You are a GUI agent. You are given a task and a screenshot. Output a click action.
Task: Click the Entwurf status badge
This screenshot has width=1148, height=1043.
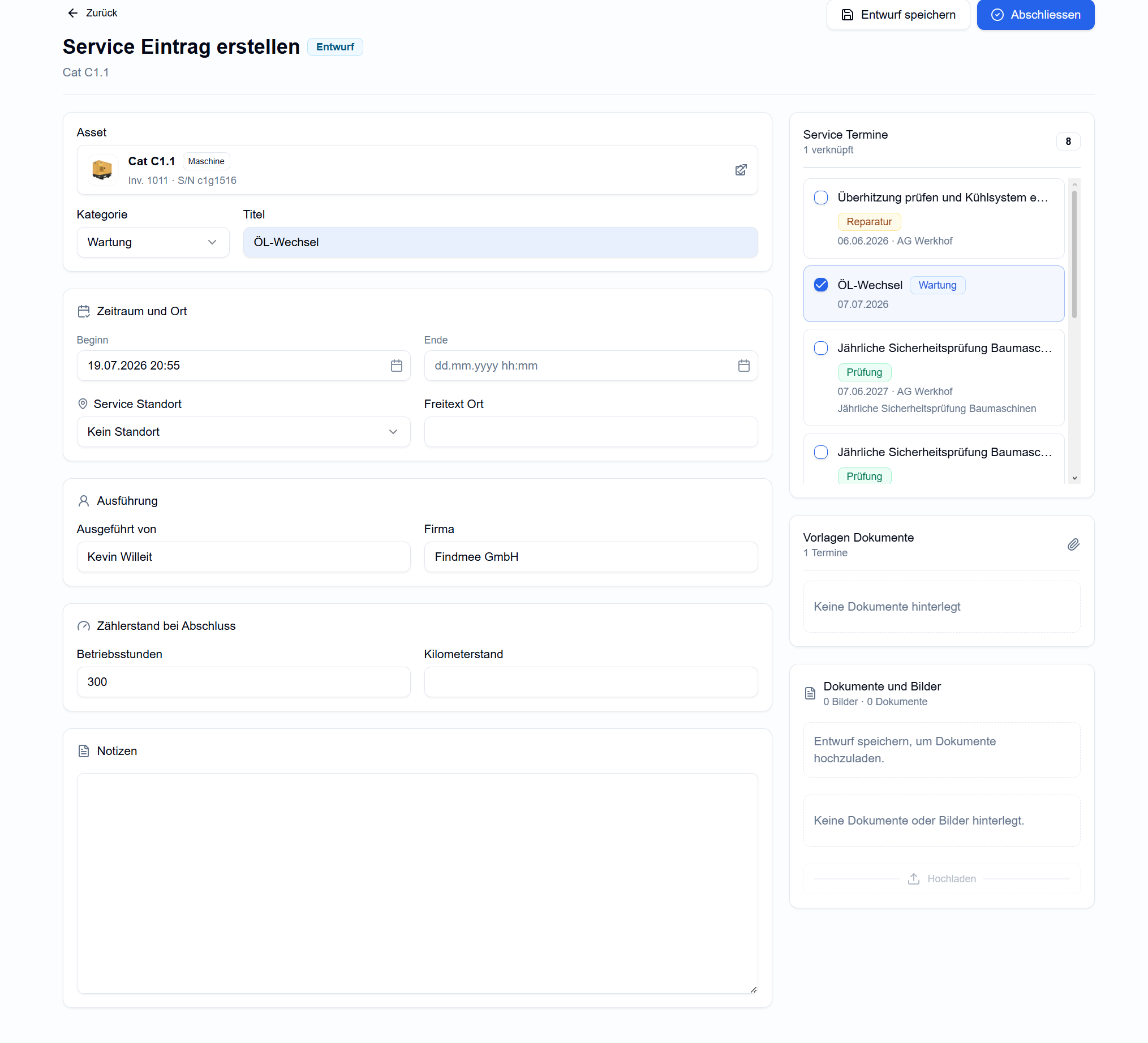(335, 47)
